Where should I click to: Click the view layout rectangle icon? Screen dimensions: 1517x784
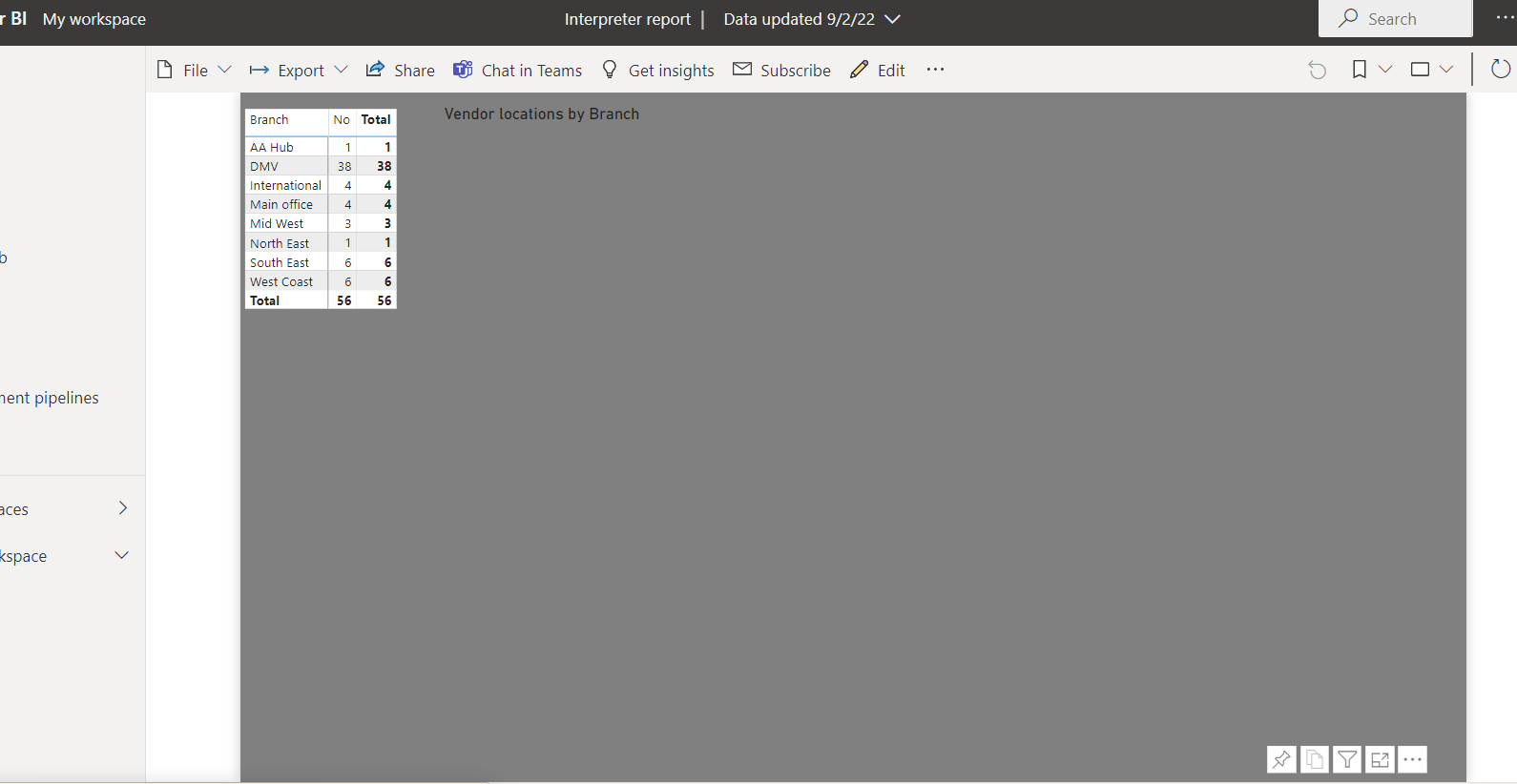click(1420, 70)
